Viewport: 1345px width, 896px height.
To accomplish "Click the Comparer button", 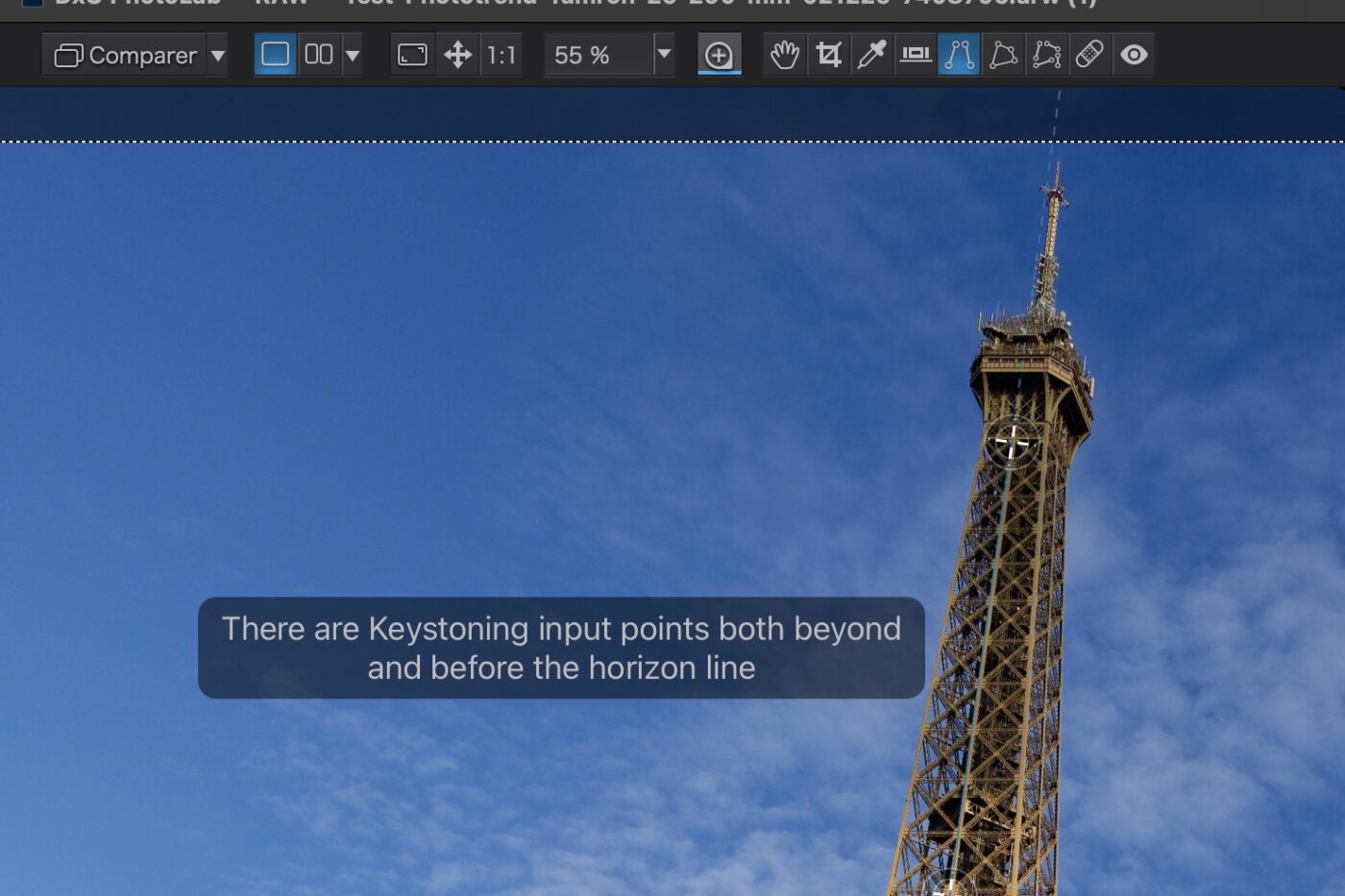I will 125,56.
